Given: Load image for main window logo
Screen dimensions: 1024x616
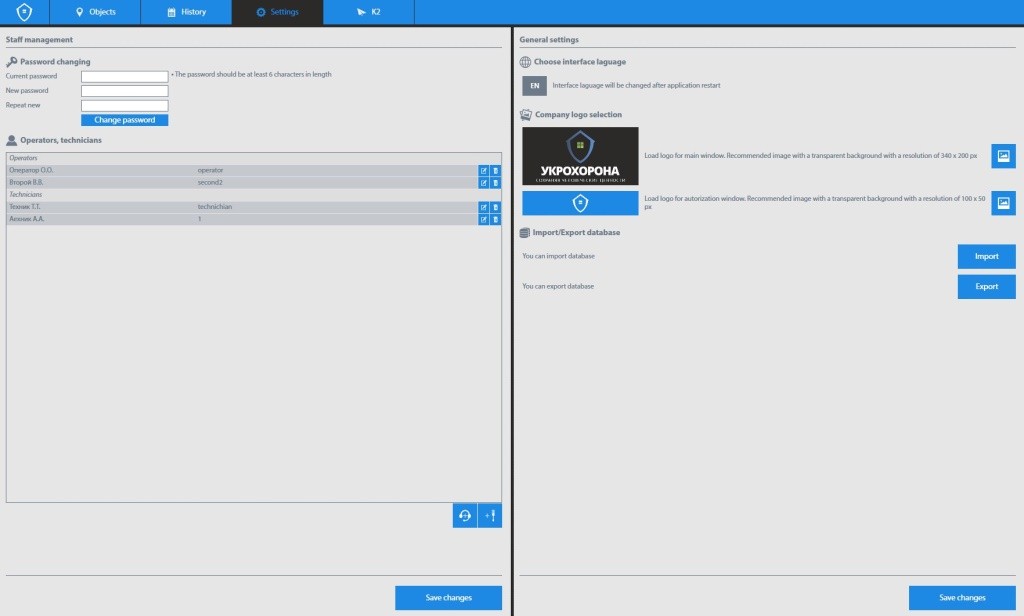Looking at the screenshot, I should tap(1003, 156).
